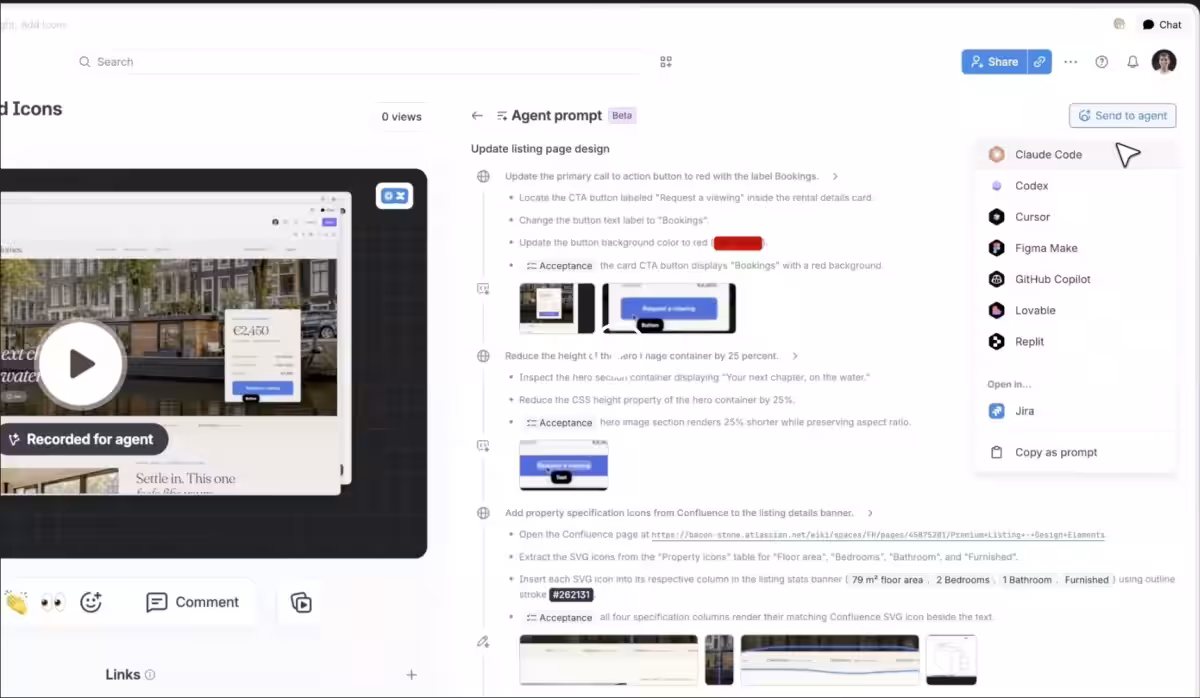Click the eyes reaction emoji
The width and height of the screenshot is (1200, 698).
[x=53, y=602]
